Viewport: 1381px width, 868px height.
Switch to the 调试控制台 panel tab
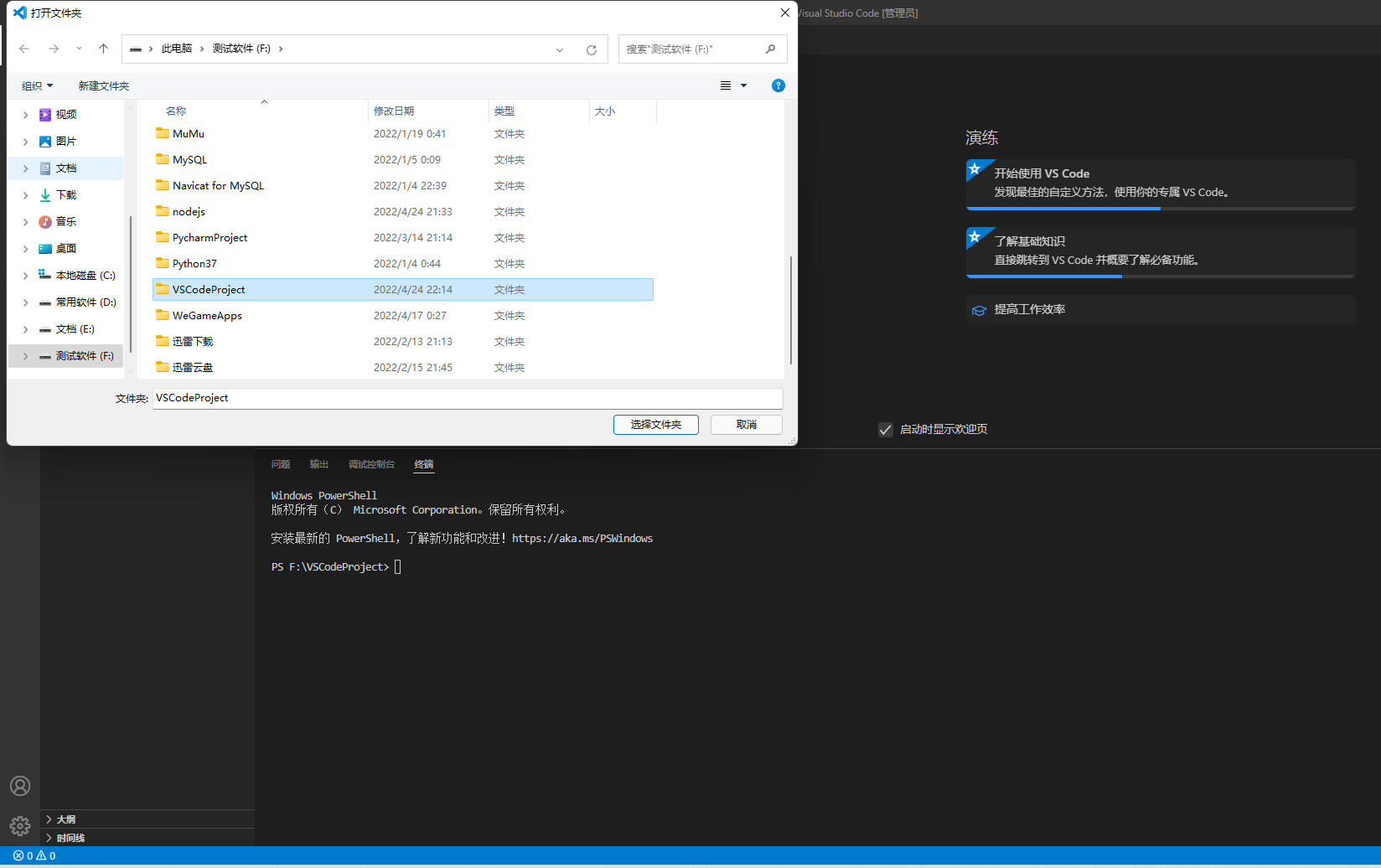tap(371, 464)
